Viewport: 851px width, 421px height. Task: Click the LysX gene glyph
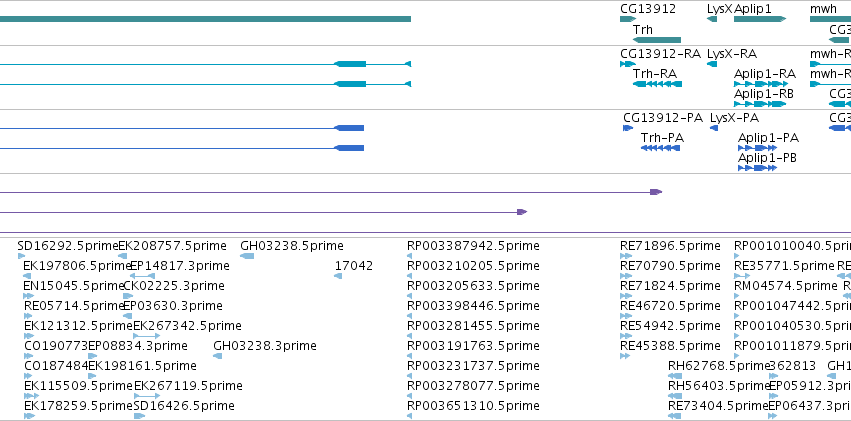point(712,19)
